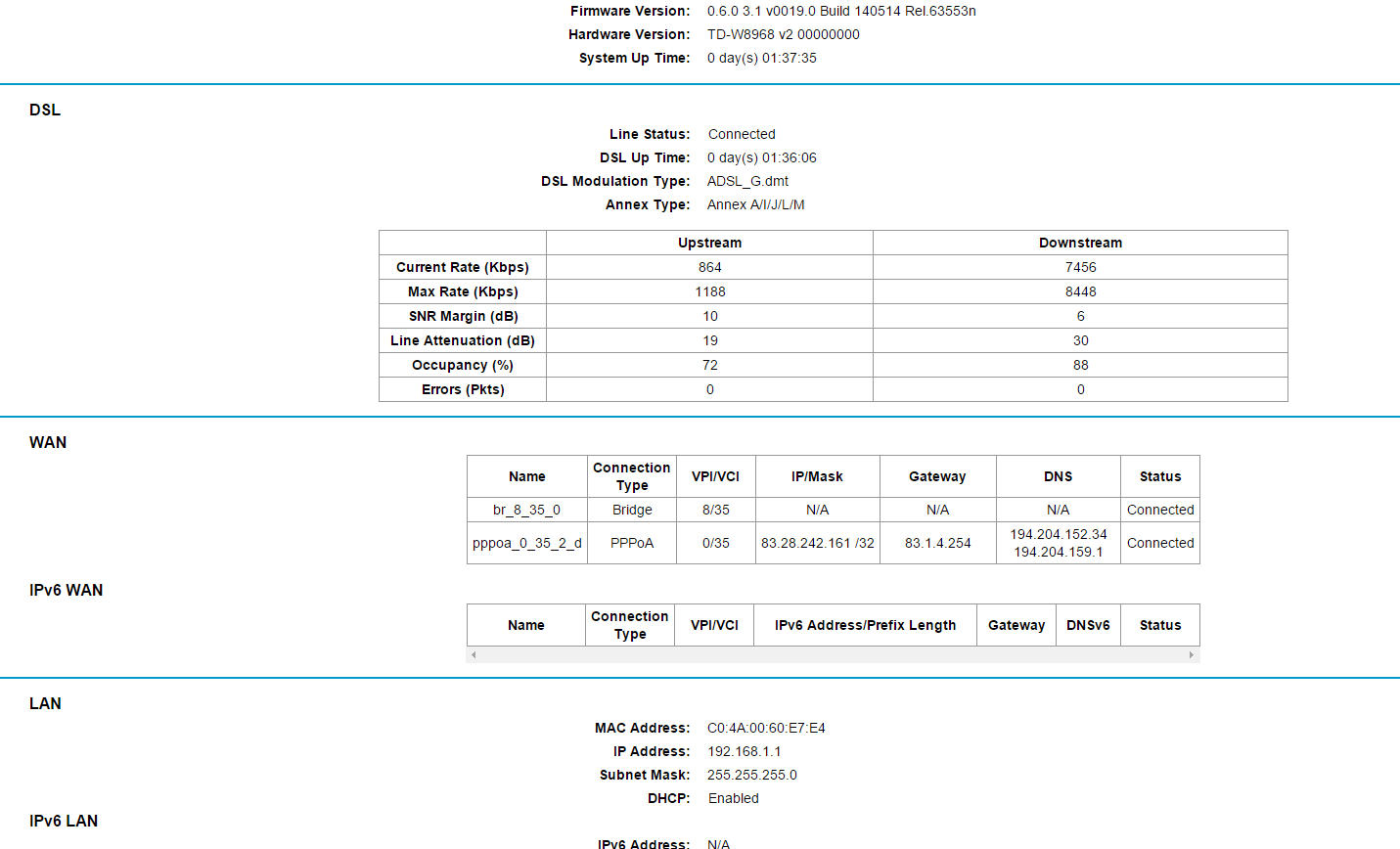This screenshot has height=849, width=1400.
Task: Click the Line Attenuation (dB) row label
Action: (x=463, y=340)
